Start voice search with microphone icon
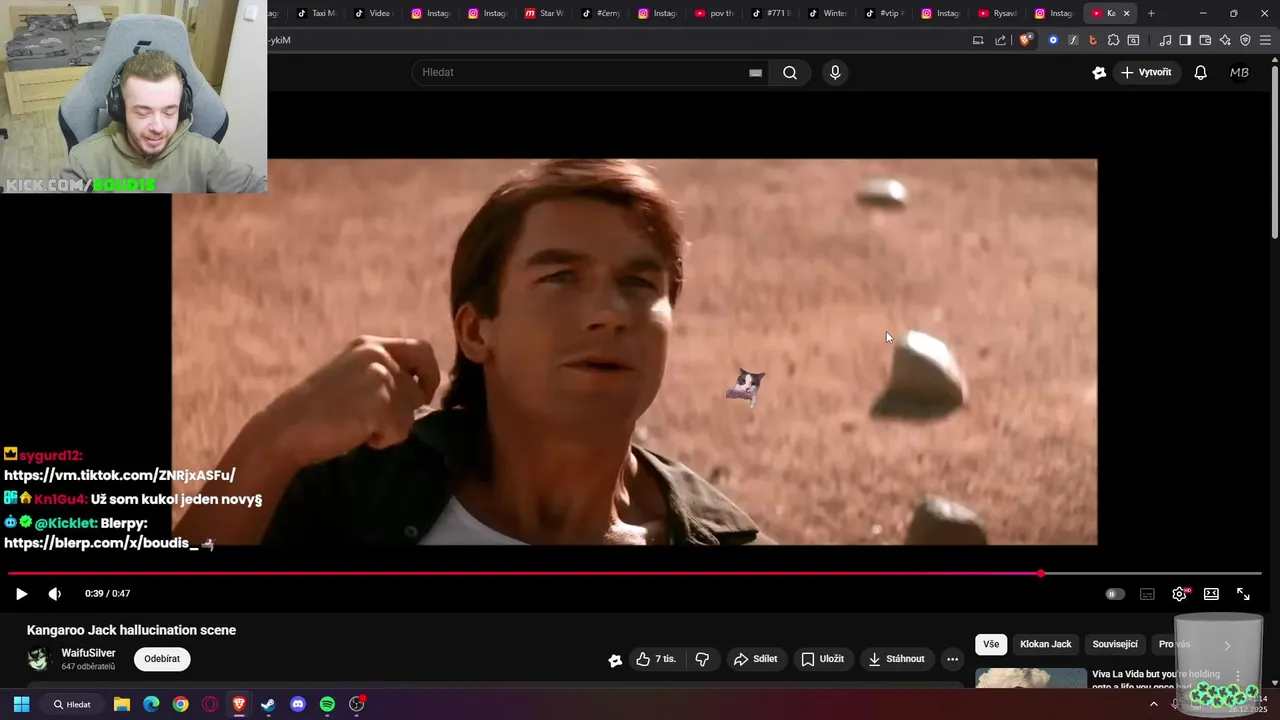 pyautogui.click(x=835, y=72)
